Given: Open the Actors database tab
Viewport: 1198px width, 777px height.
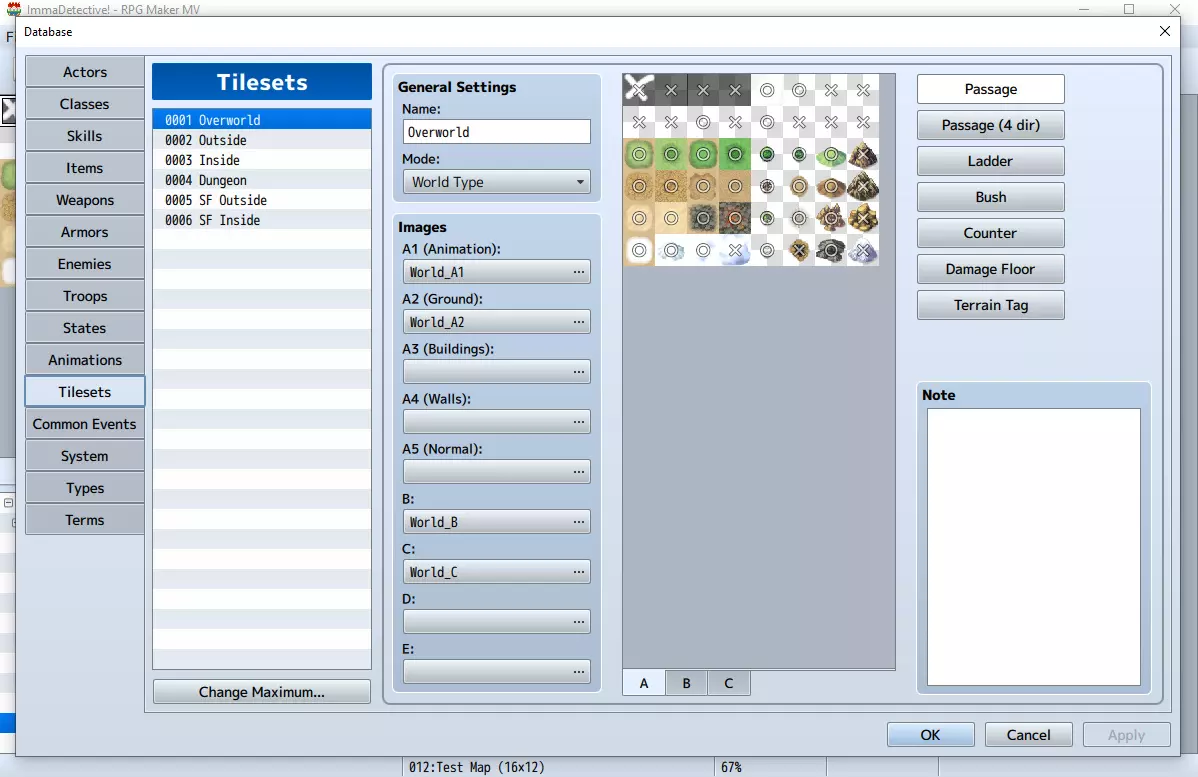Looking at the screenshot, I should coord(85,72).
